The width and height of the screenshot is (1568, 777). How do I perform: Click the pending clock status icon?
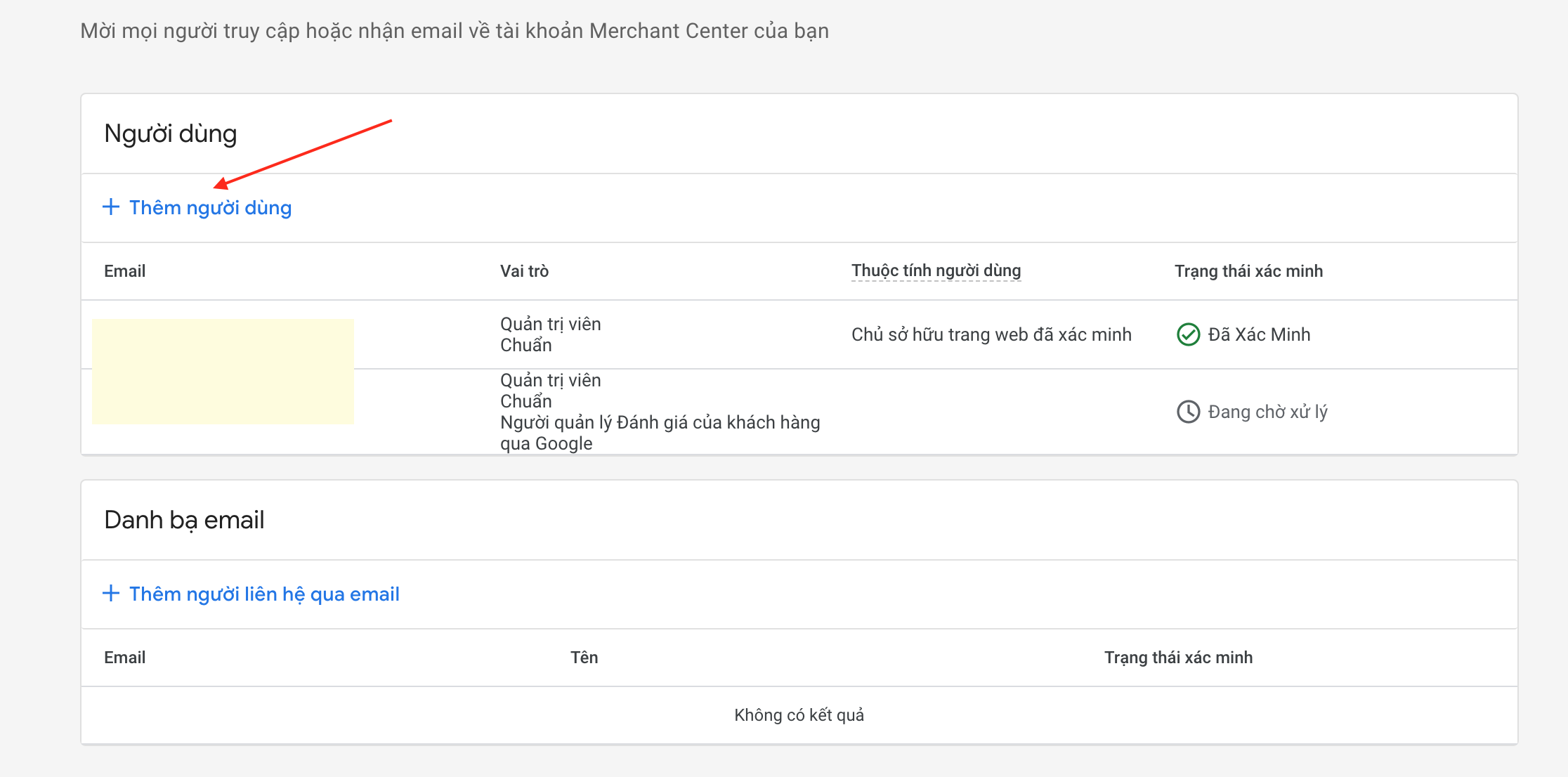(1188, 412)
